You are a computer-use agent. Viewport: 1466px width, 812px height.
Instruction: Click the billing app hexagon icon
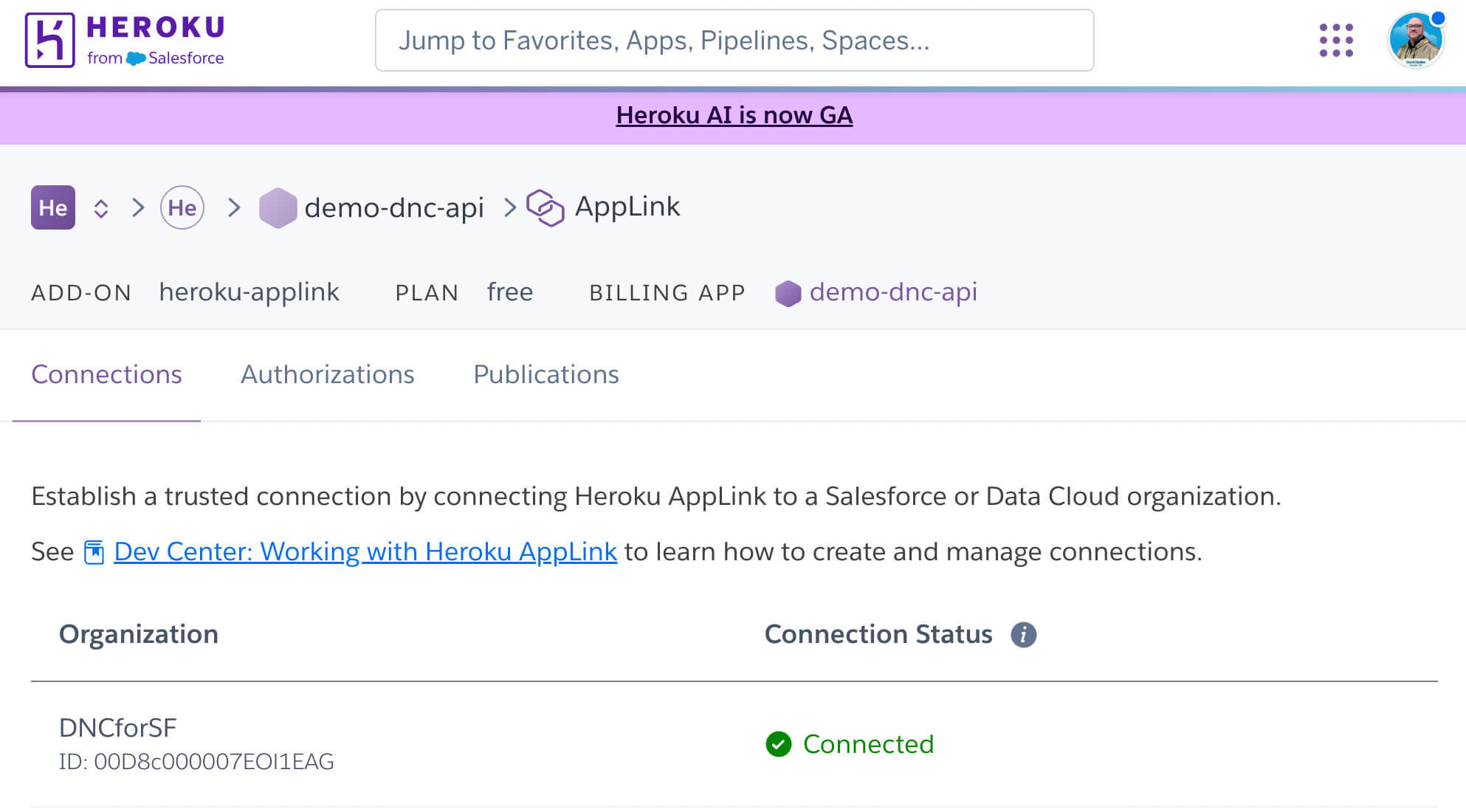tap(788, 292)
